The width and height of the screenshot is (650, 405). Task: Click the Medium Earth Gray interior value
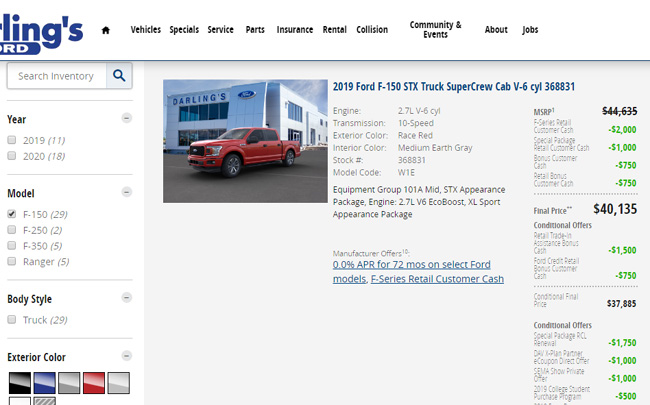click(435, 148)
